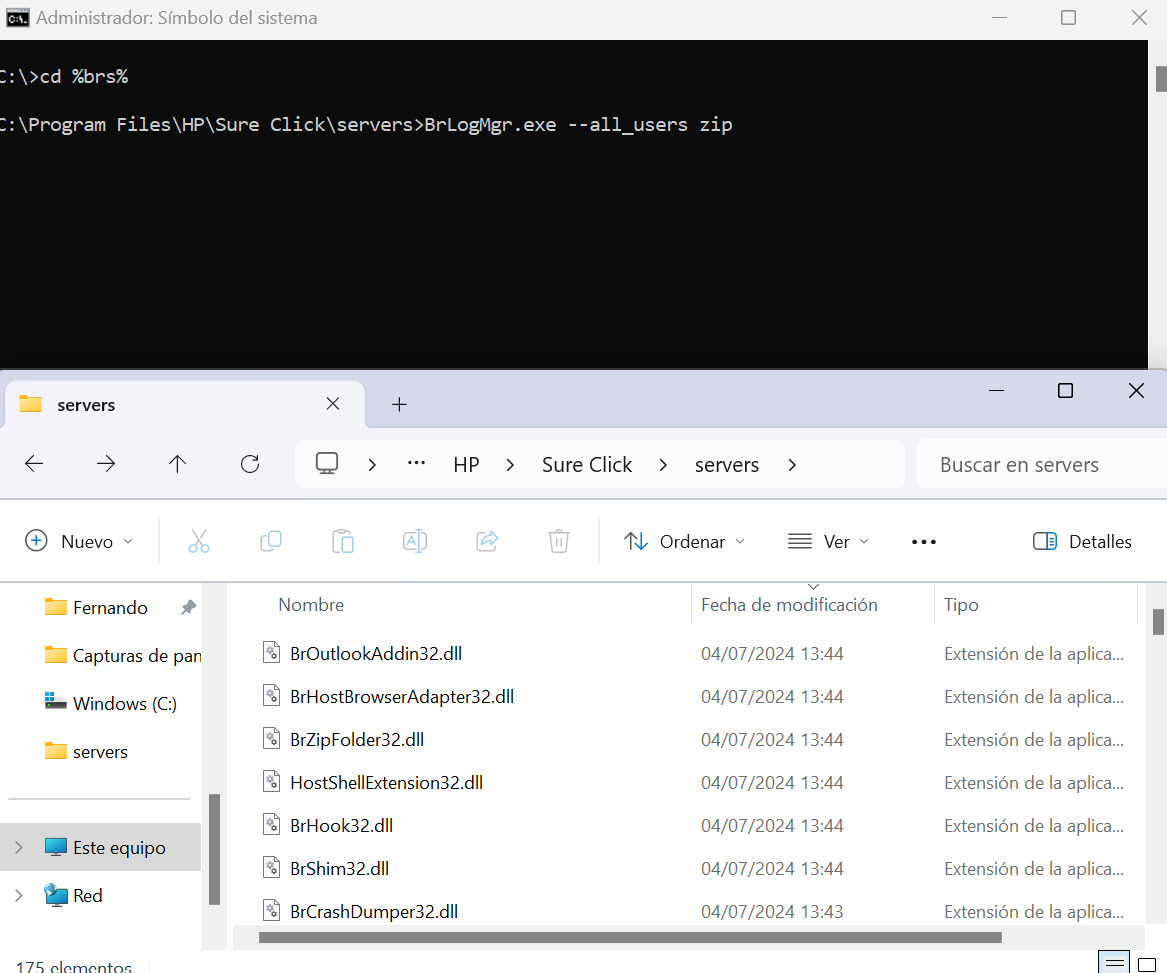Screen dimensions: 1167x973
Task: Select servers folder in sidebar
Action: click(x=86, y=751)
